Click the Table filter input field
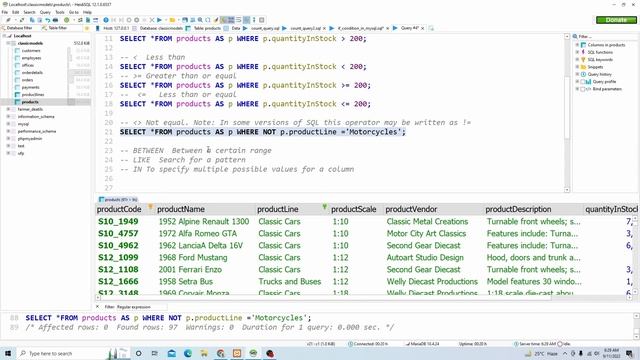Viewport: 640px width, 360px height. 61,28
